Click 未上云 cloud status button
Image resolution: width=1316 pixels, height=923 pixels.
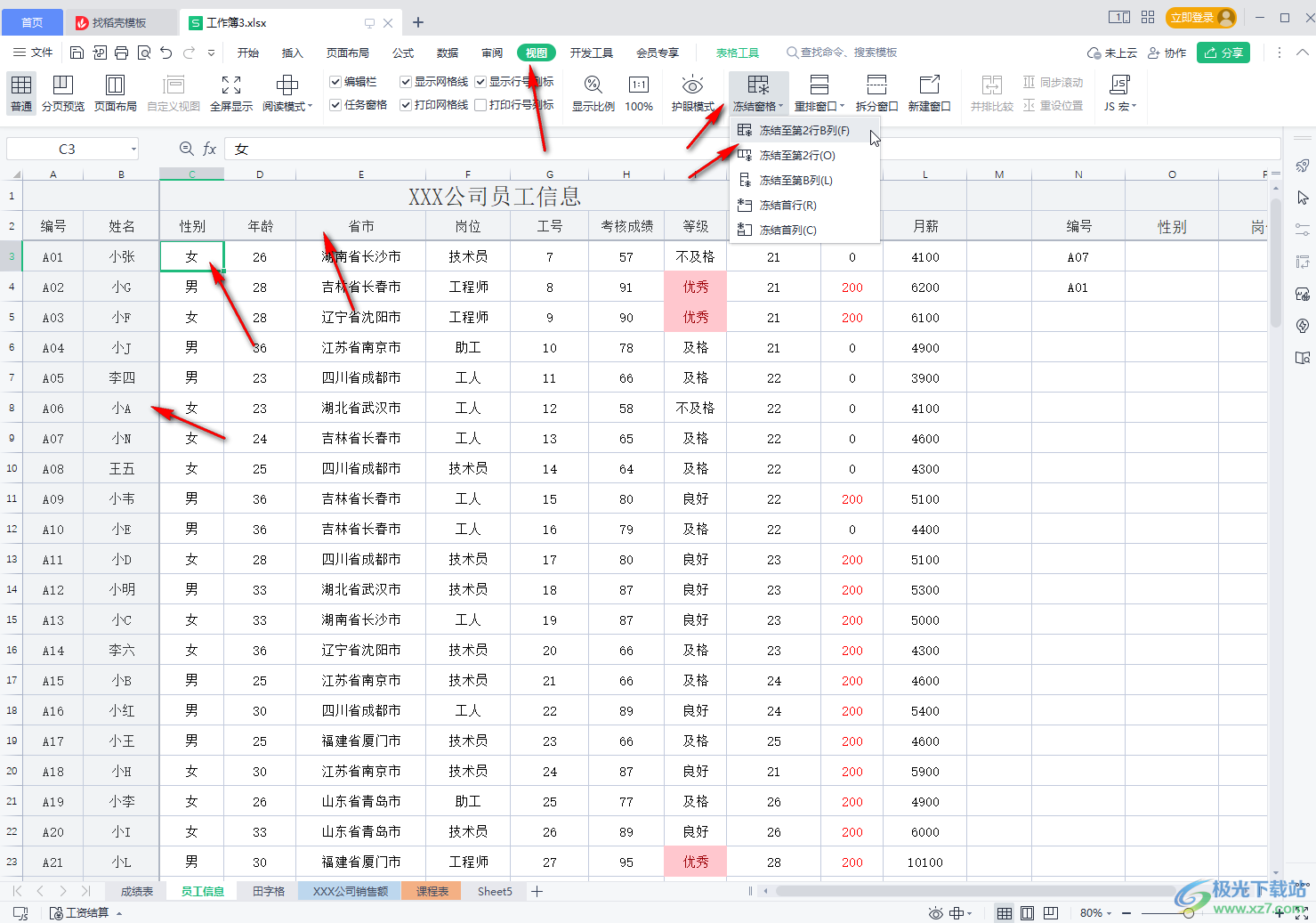tap(1112, 53)
